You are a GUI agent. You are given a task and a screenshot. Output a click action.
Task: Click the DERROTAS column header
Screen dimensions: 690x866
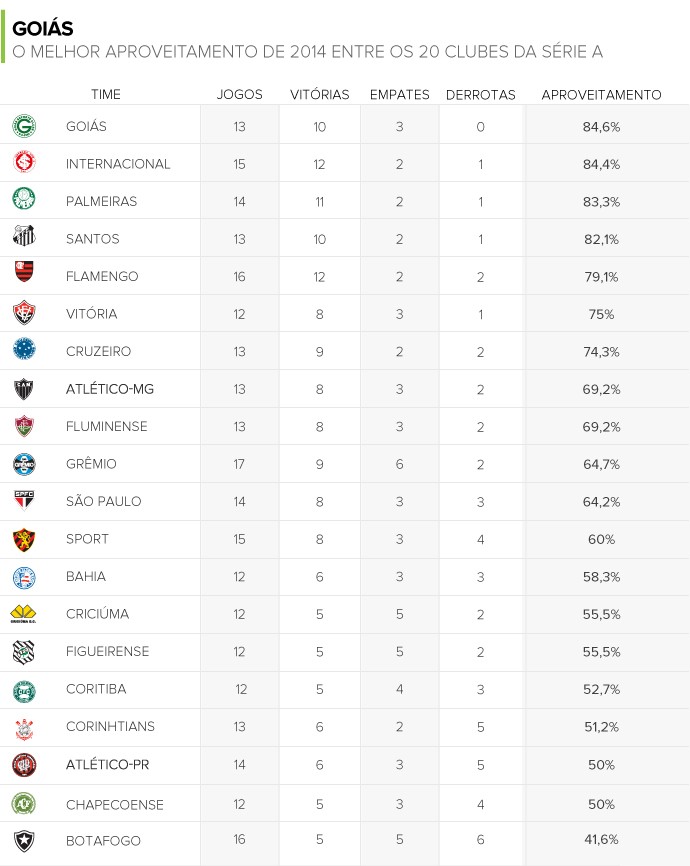pyautogui.click(x=481, y=95)
